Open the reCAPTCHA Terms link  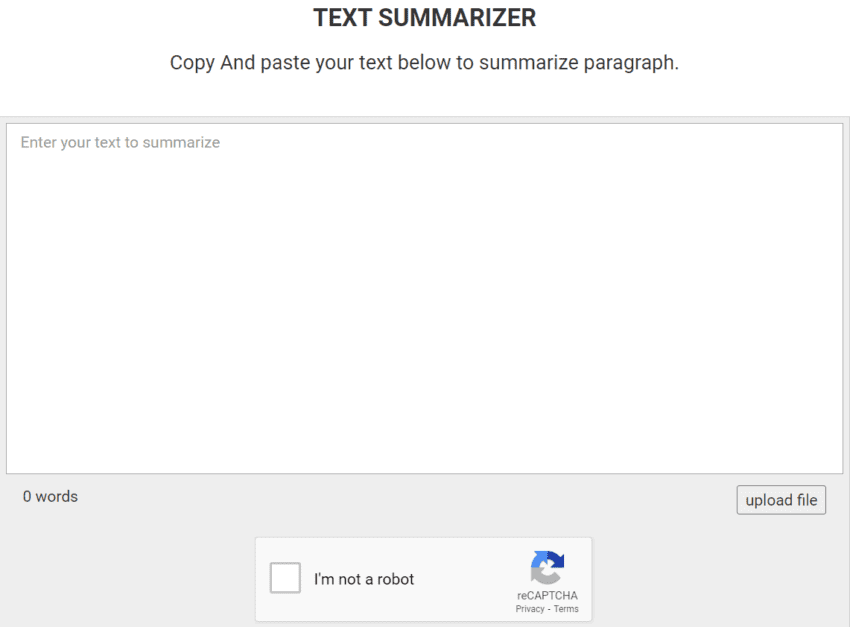point(565,608)
